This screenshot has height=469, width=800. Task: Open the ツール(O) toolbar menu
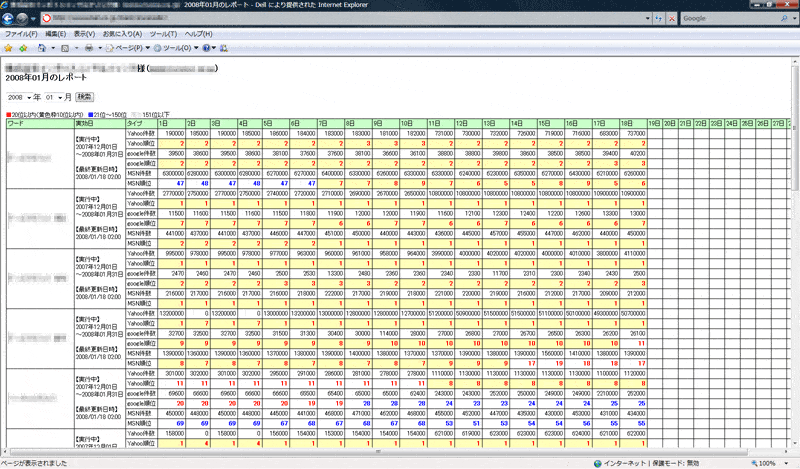click(176, 48)
